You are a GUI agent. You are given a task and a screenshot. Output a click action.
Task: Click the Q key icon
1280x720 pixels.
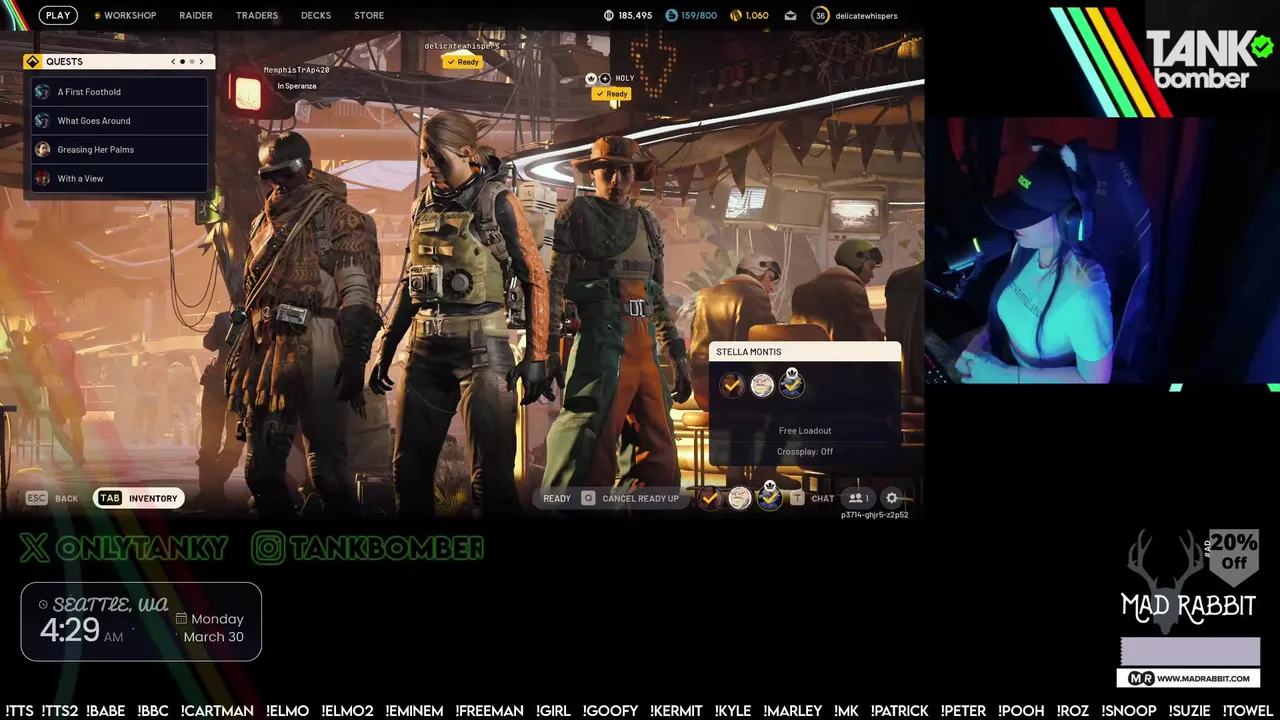tap(588, 498)
